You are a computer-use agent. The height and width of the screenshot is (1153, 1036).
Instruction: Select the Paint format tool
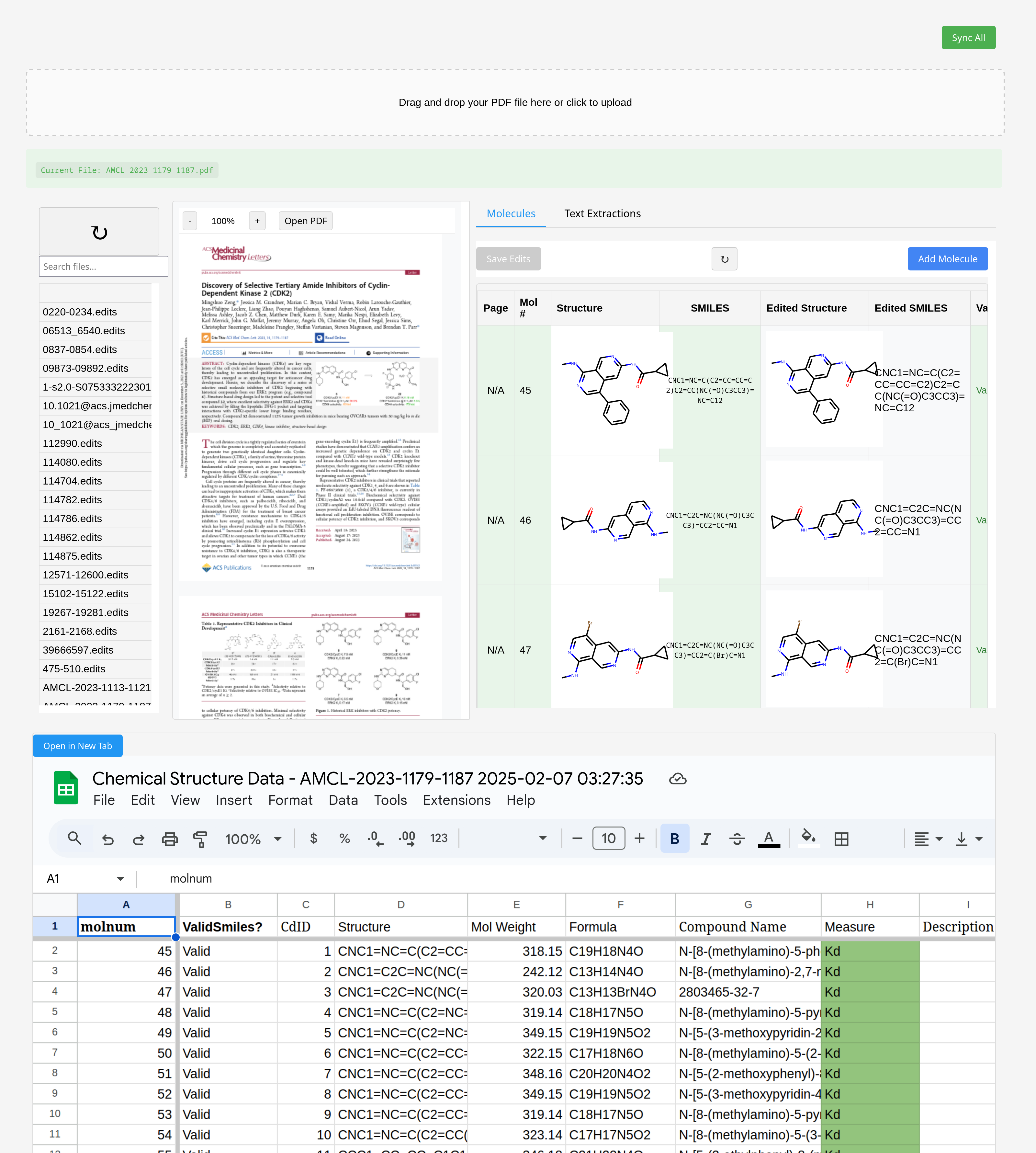coord(200,838)
